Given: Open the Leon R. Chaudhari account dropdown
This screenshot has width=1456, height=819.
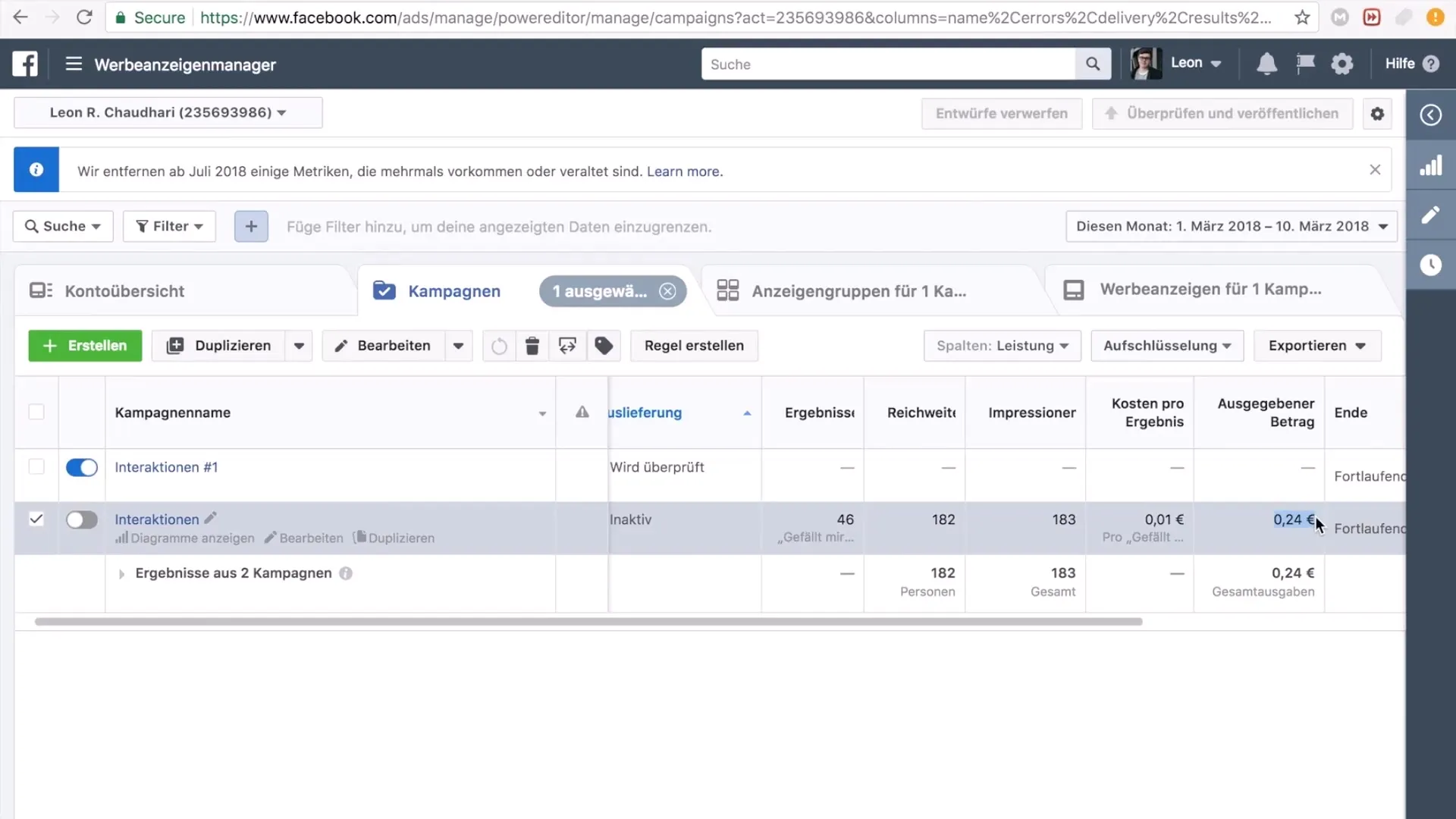Looking at the screenshot, I should coord(168,112).
